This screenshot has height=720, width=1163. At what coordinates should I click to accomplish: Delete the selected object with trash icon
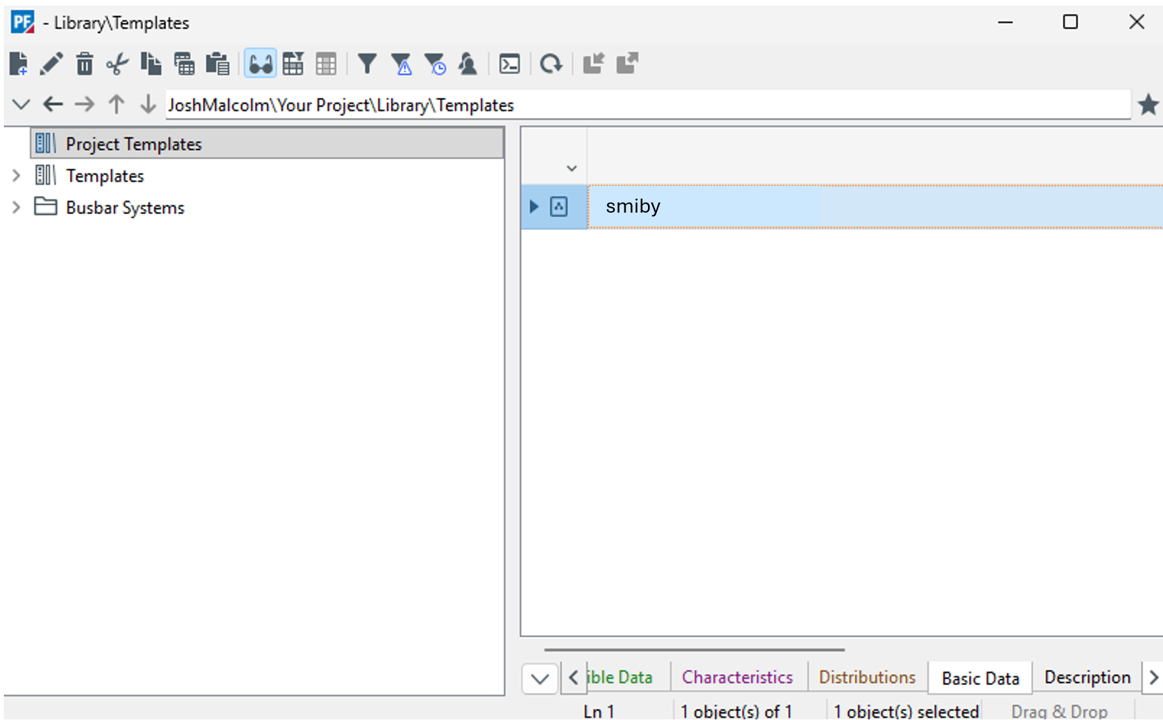(x=85, y=64)
